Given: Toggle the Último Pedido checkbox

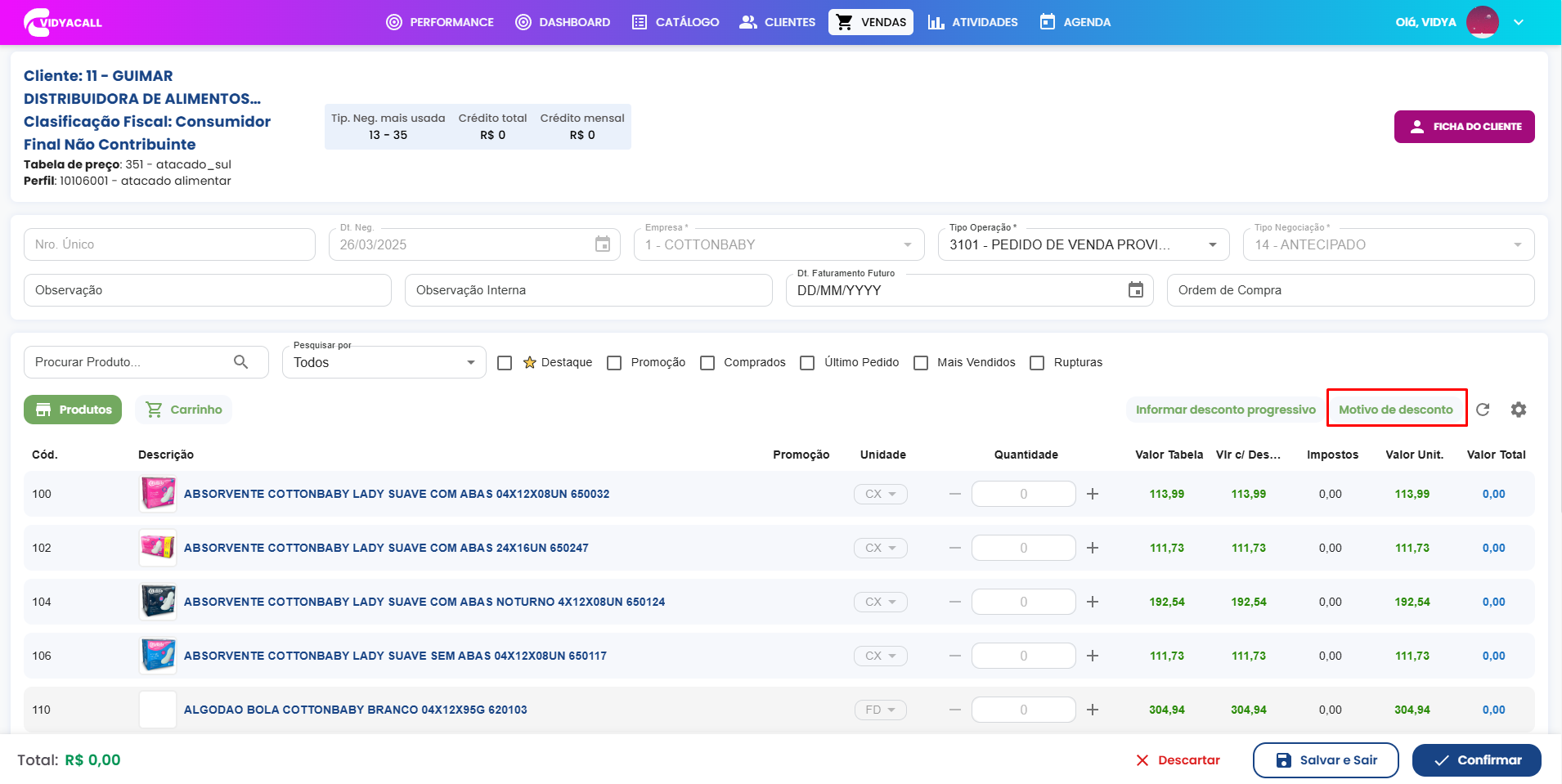Looking at the screenshot, I should (x=807, y=363).
